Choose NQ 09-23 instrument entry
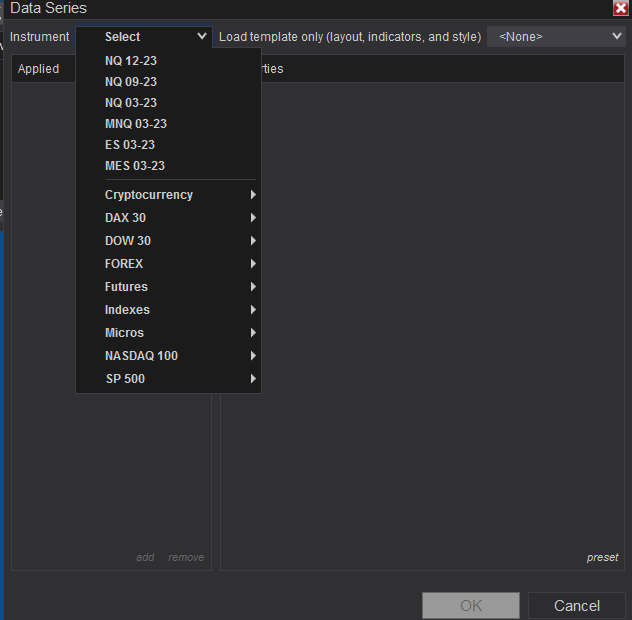 (168, 82)
